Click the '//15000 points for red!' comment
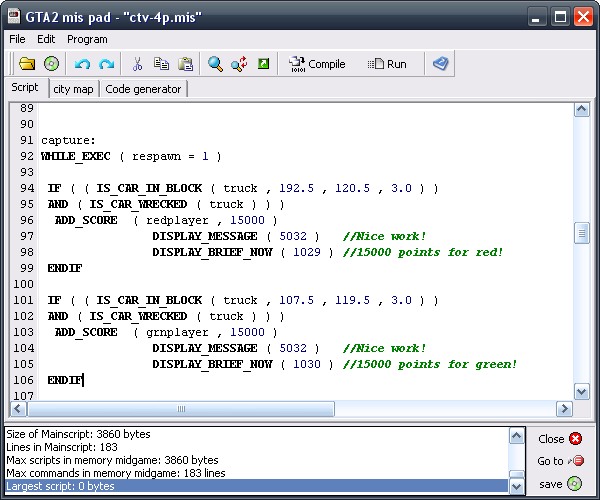 (422, 252)
